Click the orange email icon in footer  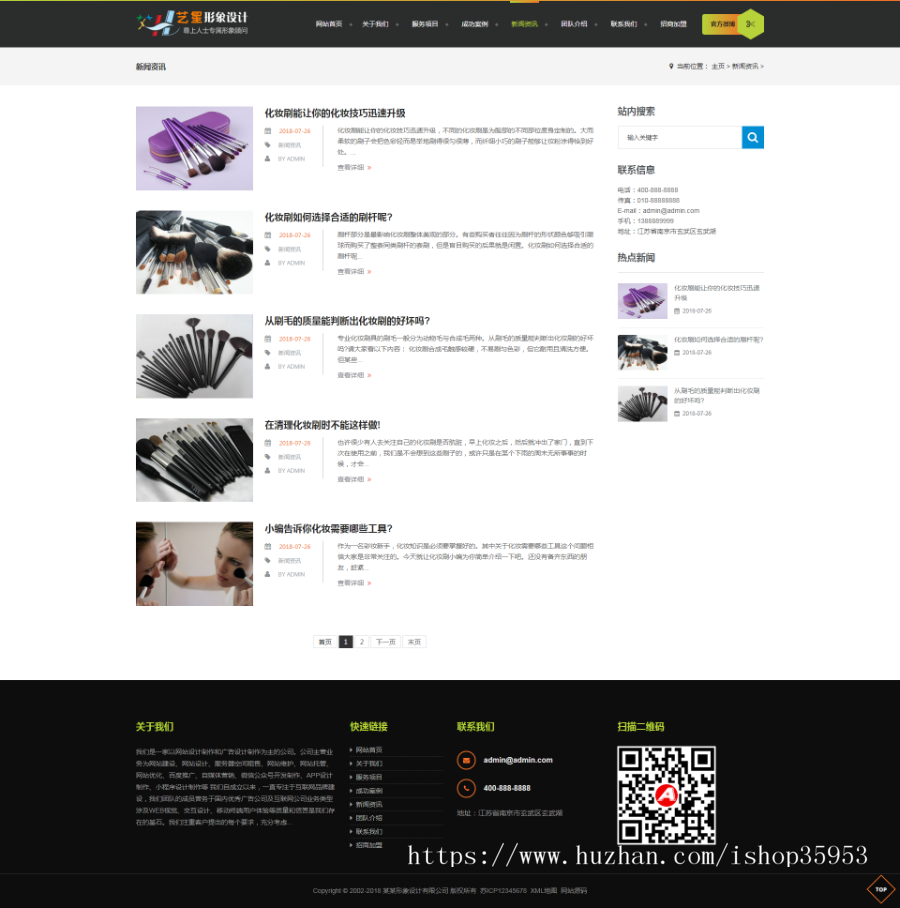click(x=466, y=760)
